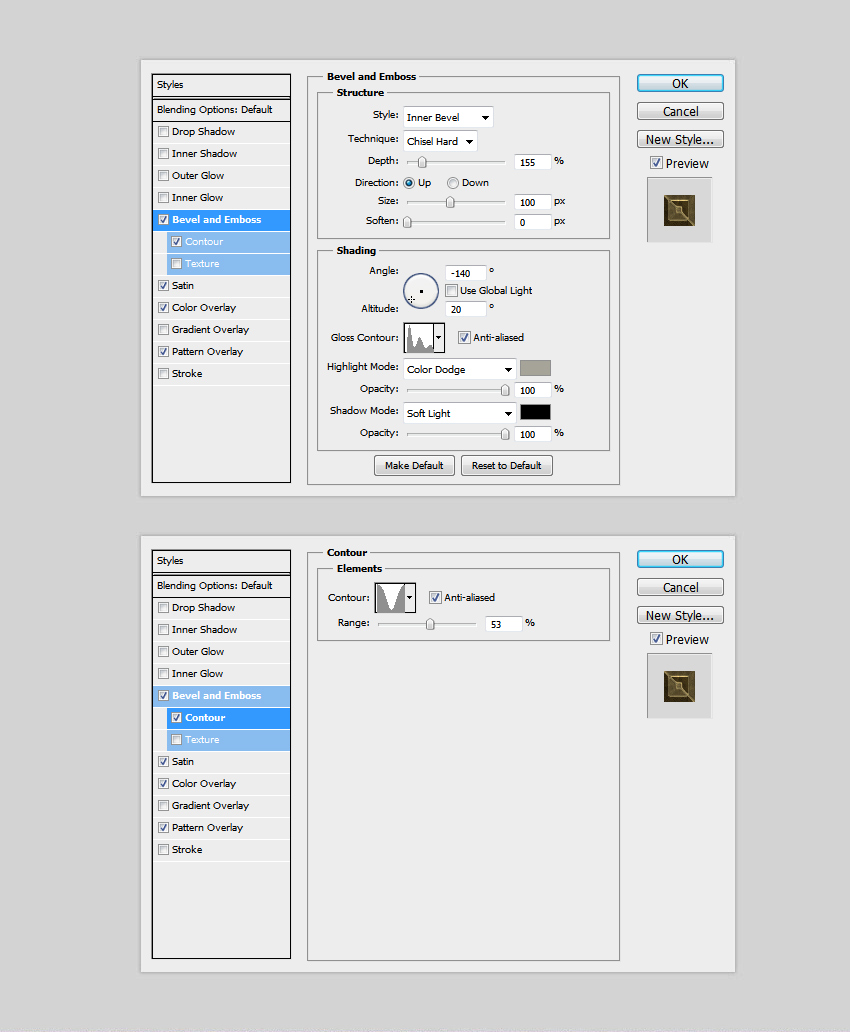Uncheck Color Overlay in upper dialog
Screen dimensions: 850x1032
(x=163, y=307)
